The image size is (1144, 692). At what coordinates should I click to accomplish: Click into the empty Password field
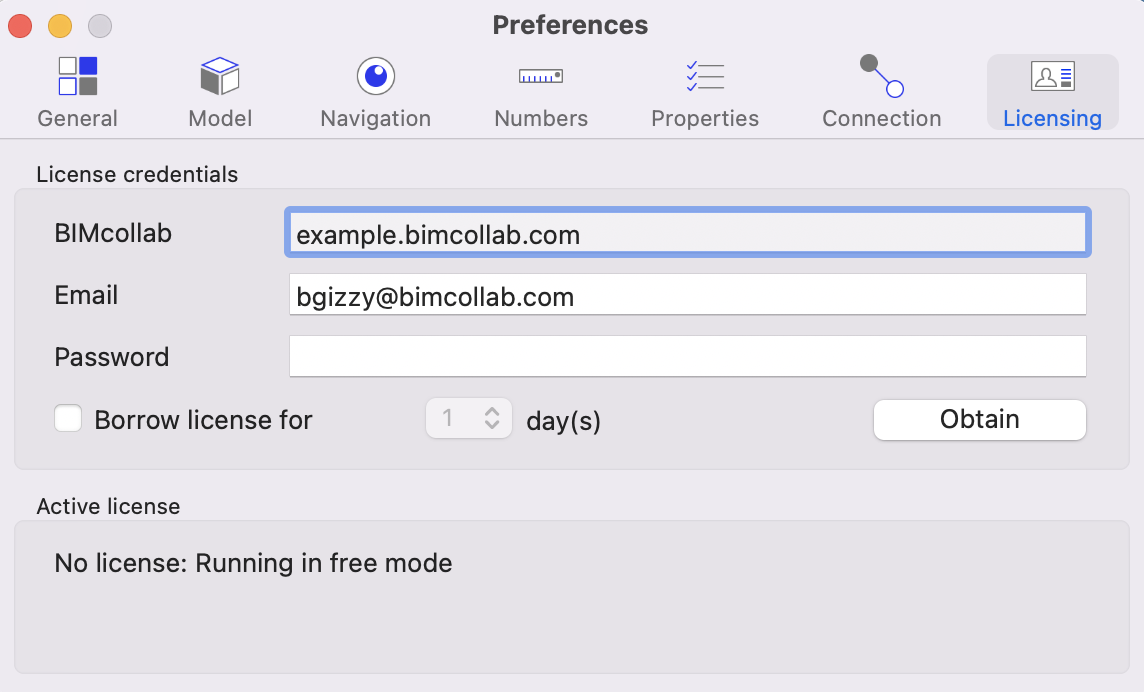point(687,356)
